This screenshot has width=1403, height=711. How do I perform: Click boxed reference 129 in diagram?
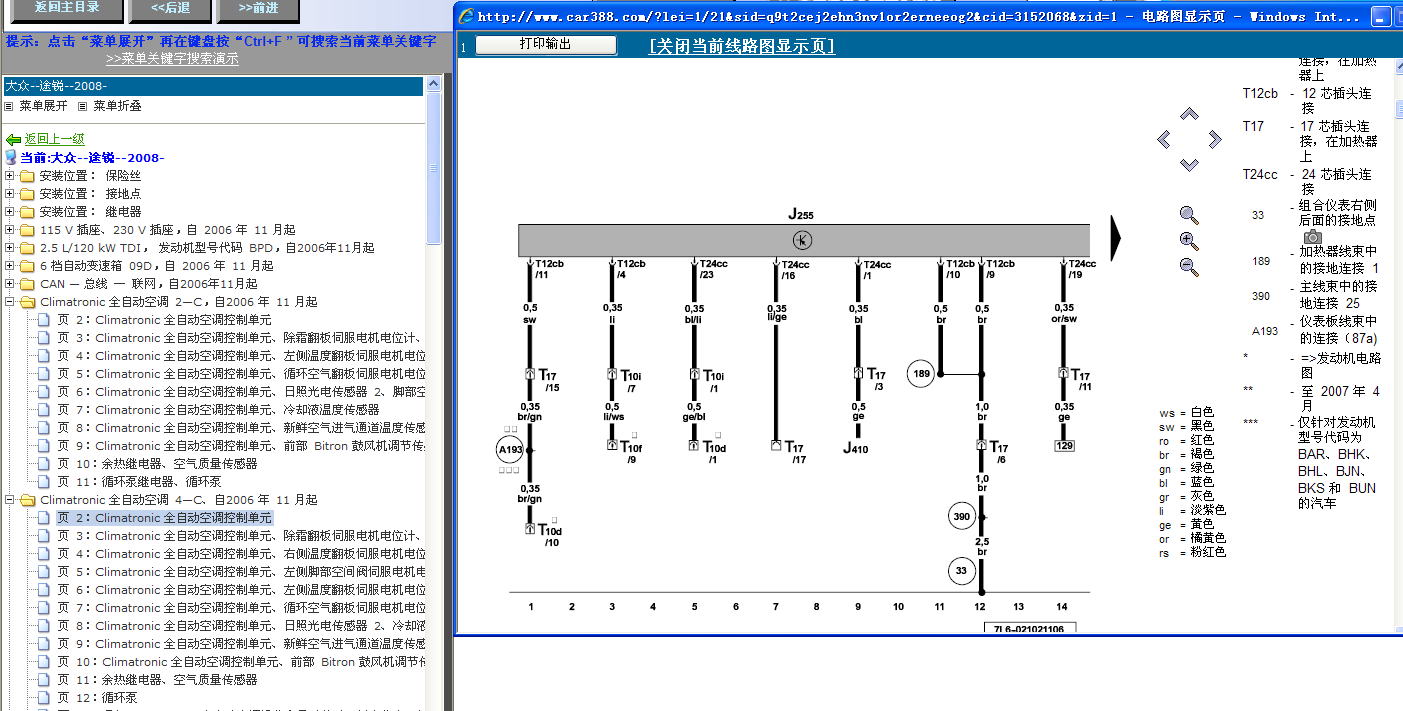(x=1064, y=446)
